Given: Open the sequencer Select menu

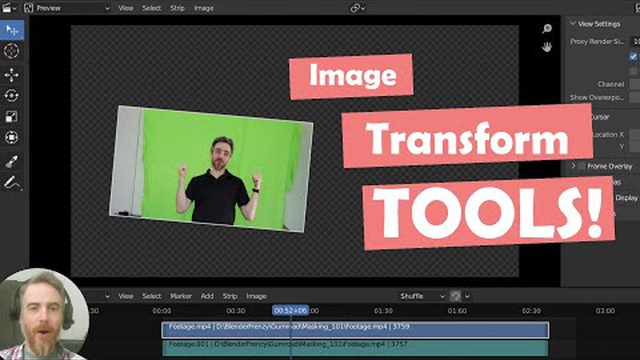Looking at the screenshot, I should click(x=151, y=296).
